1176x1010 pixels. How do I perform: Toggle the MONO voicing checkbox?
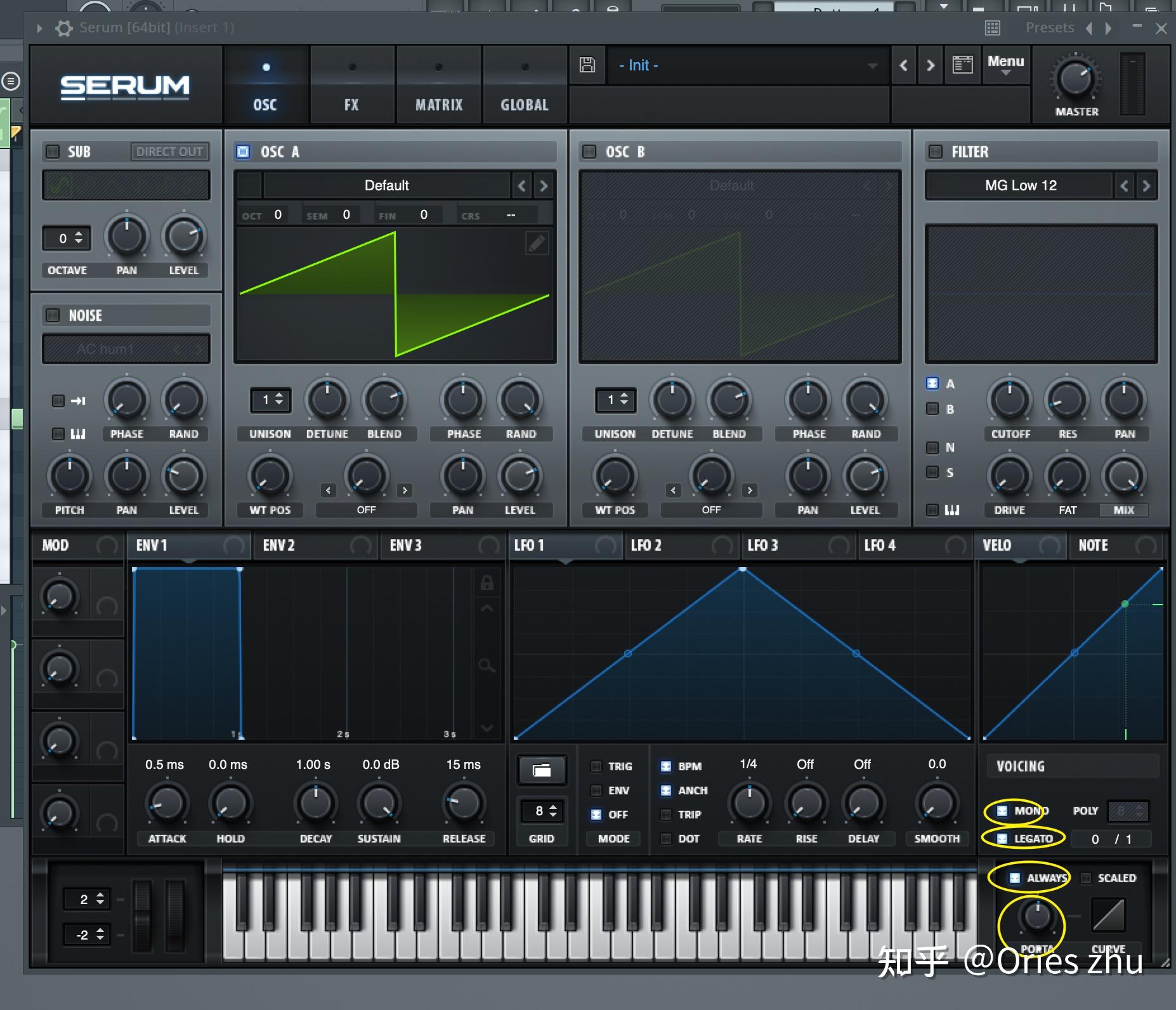coord(1002,811)
